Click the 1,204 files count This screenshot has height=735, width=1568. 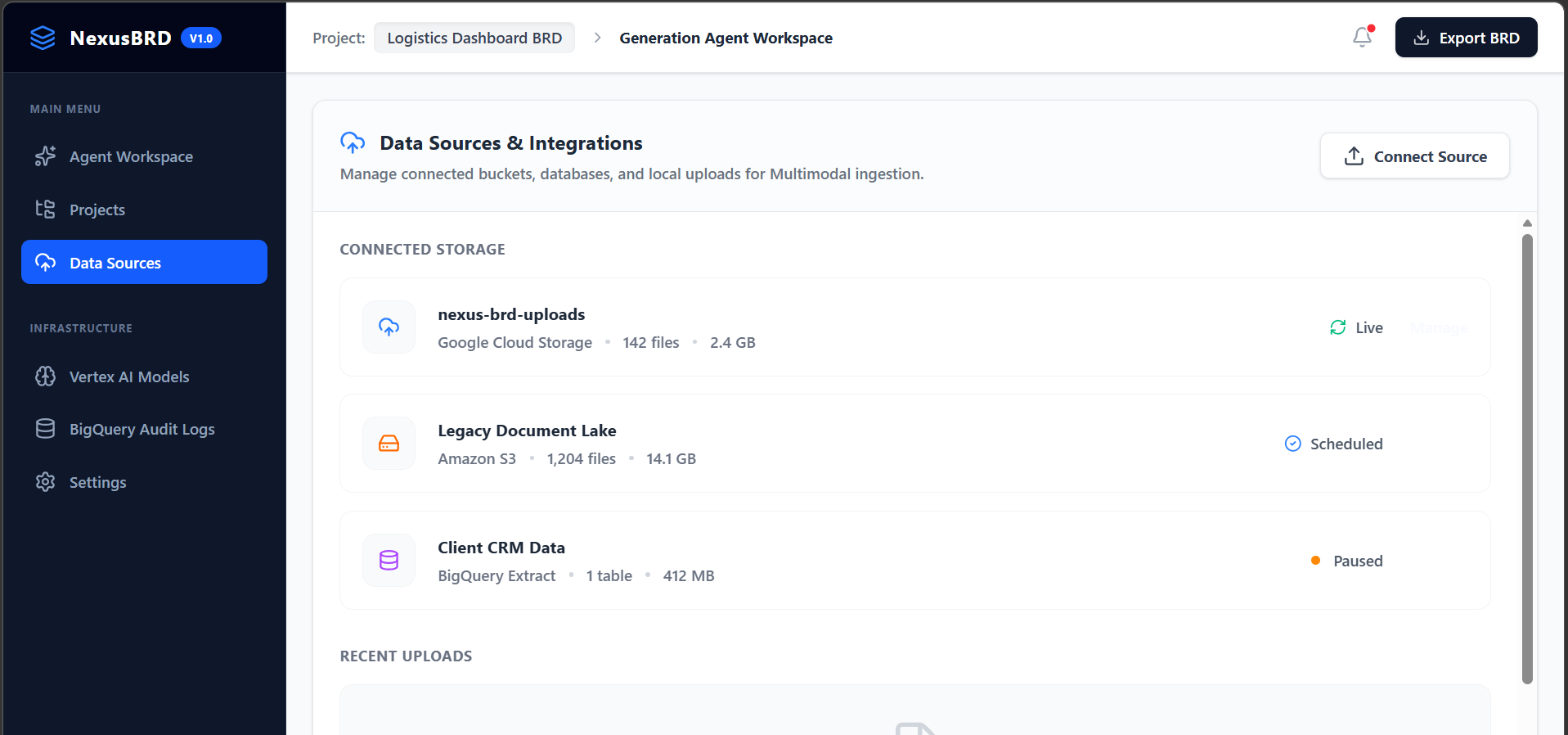(x=582, y=458)
